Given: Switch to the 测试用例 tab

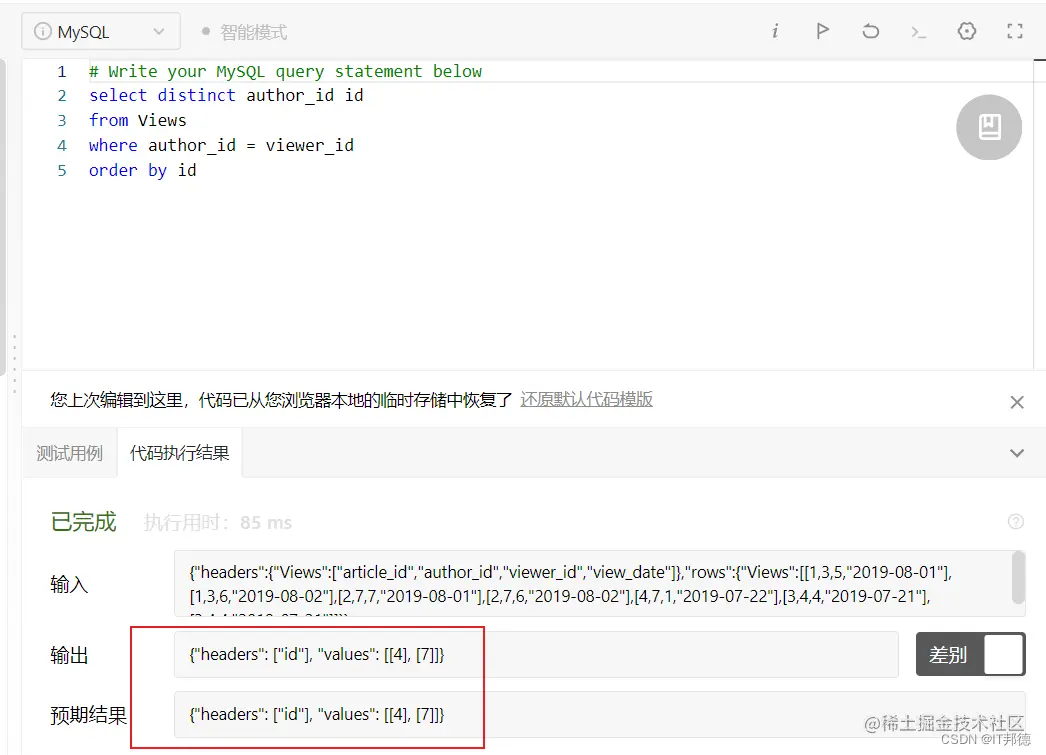Looking at the screenshot, I should pos(69,453).
